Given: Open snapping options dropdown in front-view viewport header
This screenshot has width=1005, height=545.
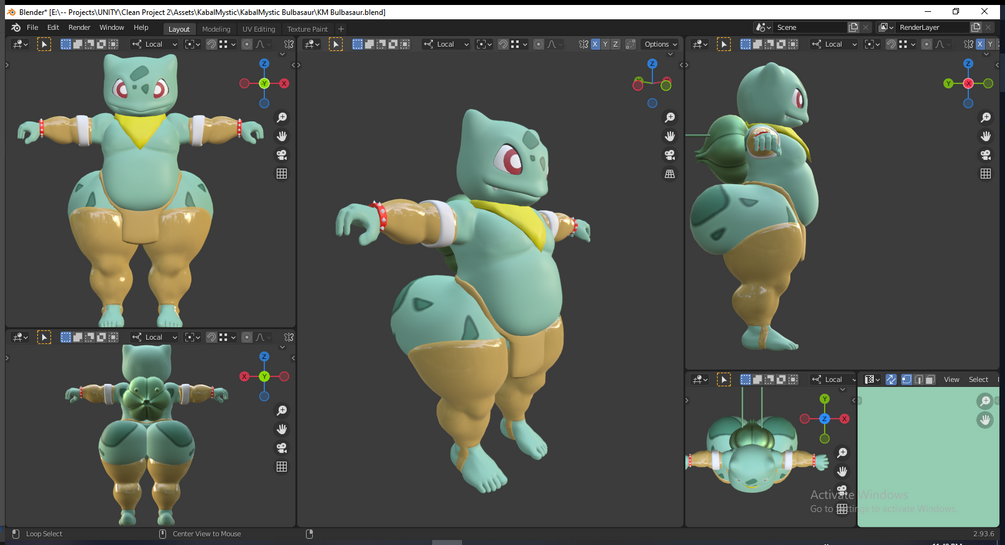Looking at the screenshot, I should coord(227,44).
